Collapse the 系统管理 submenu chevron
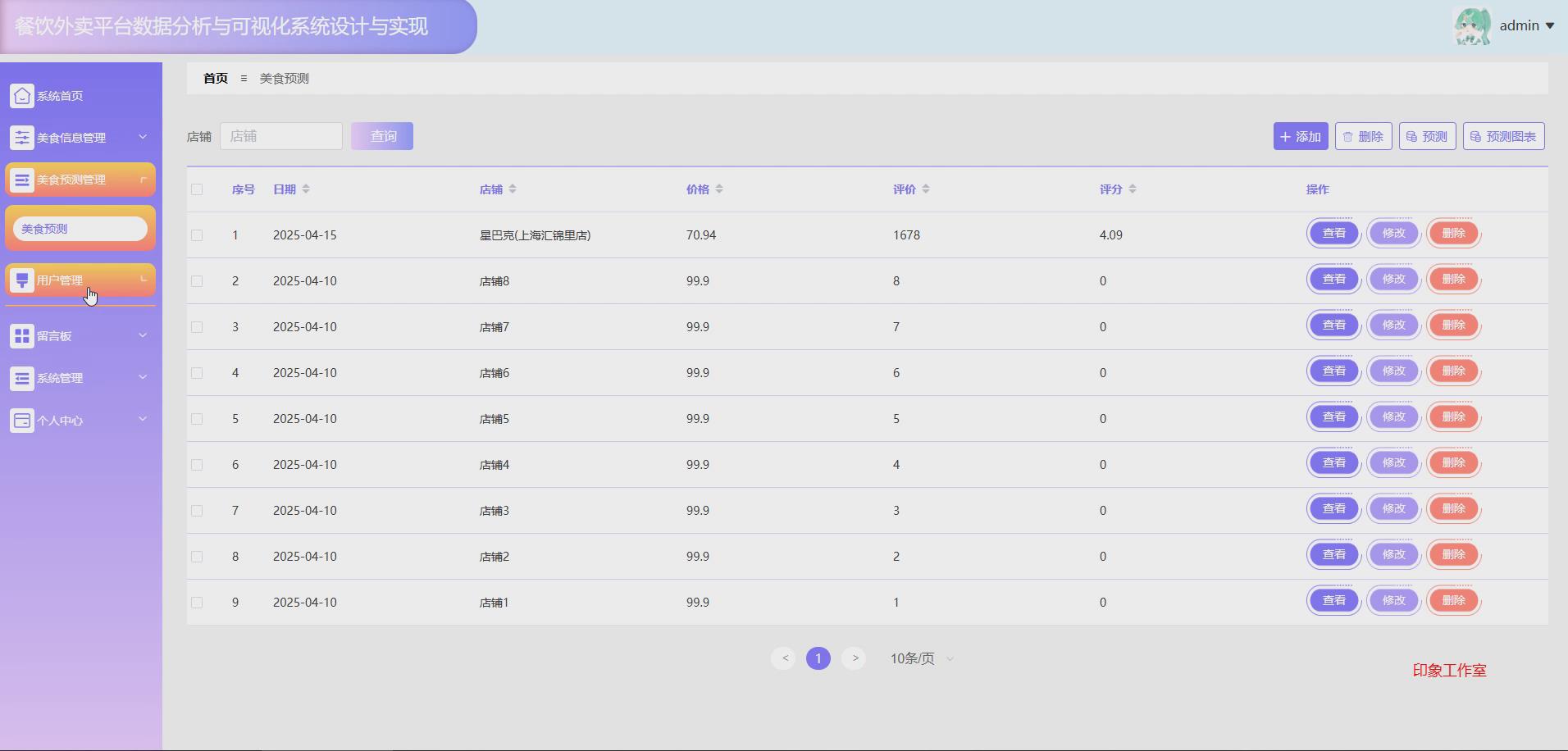1568x751 pixels. [143, 378]
